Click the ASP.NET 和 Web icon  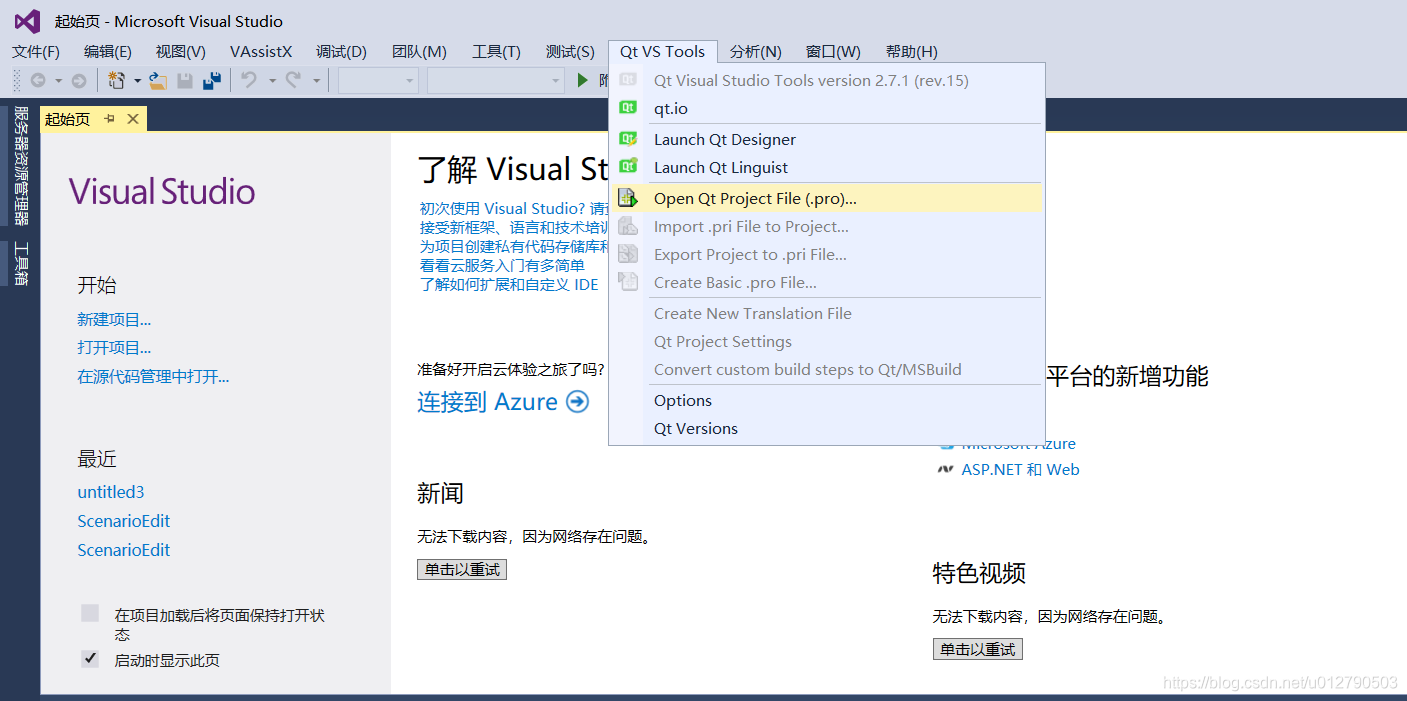click(x=945, y=469)
